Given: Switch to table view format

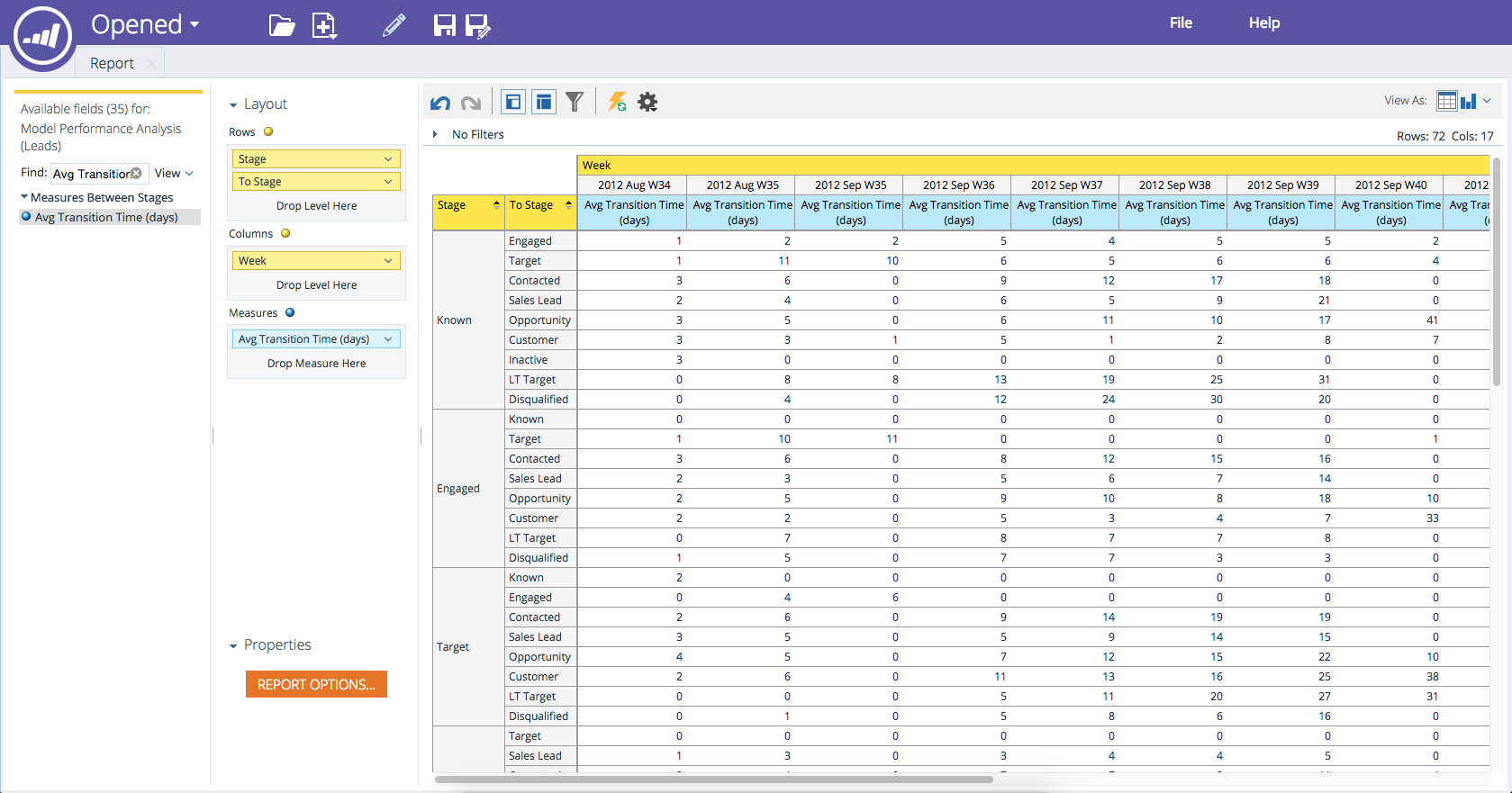Looking at the screenshot, I should pos(1446,101).
